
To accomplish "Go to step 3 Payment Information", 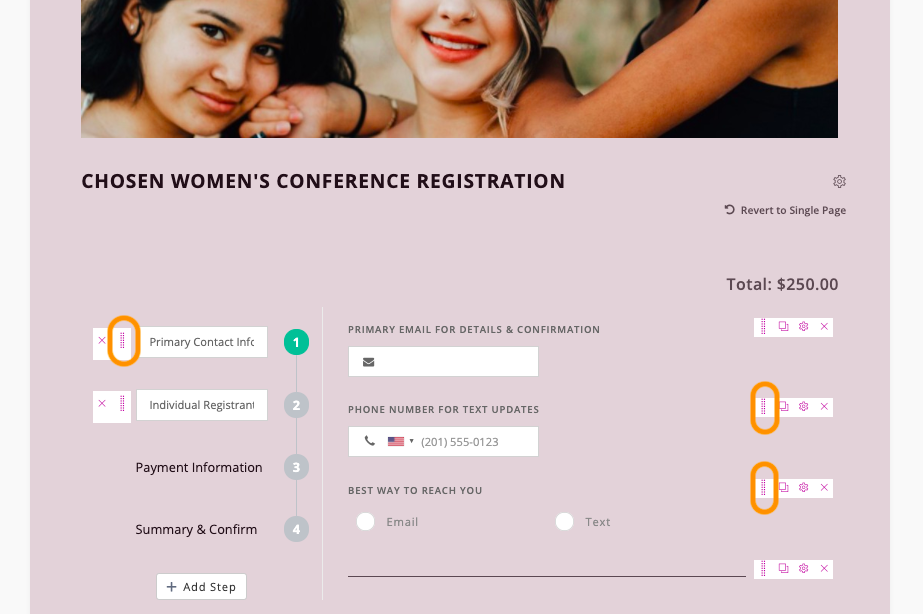I will 199,467.
